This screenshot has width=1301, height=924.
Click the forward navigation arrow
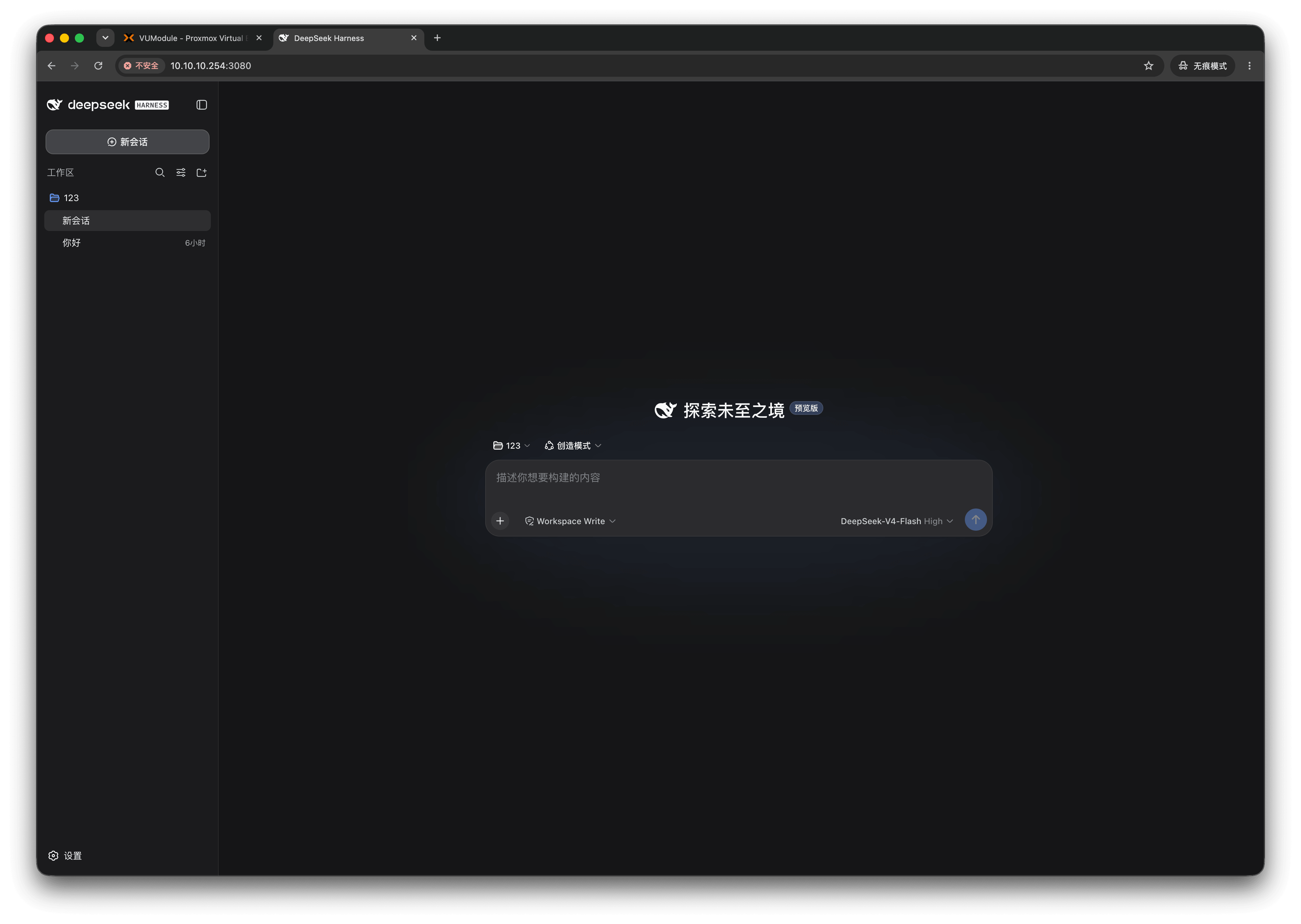[75, 66]
